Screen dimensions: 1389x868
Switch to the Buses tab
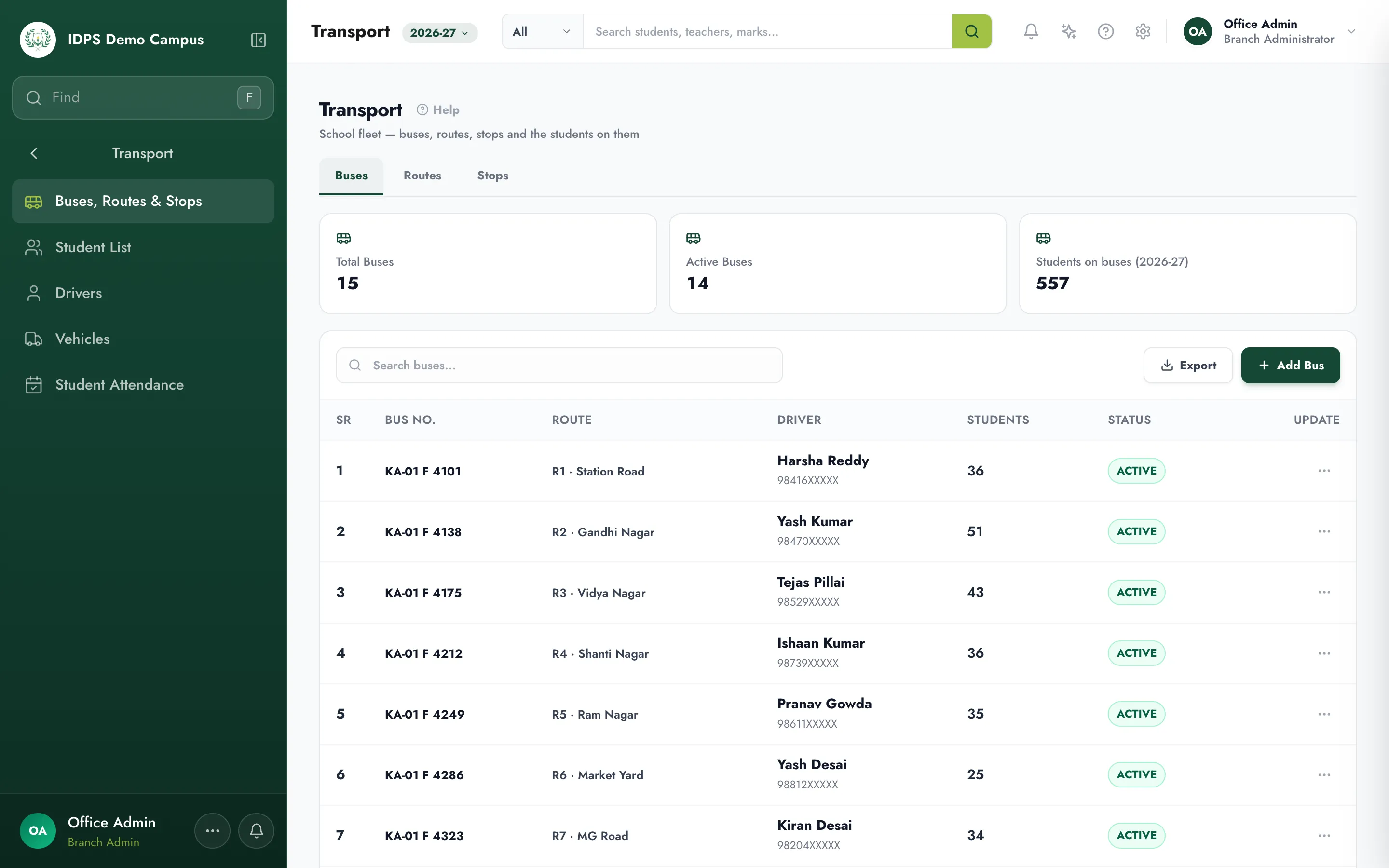(x=351, y=176)
